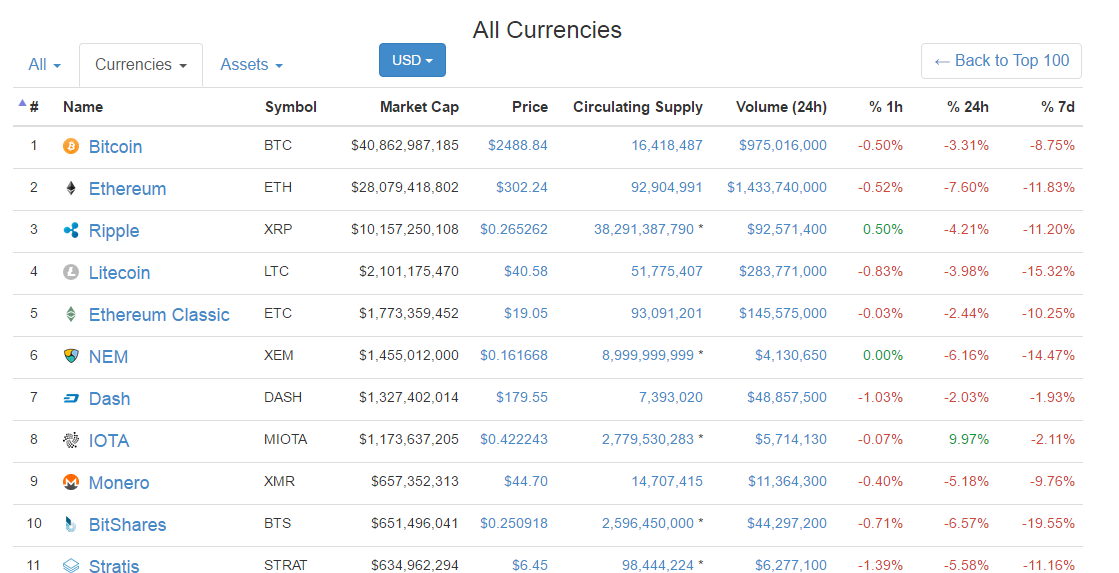The height and width of the screenshot is (573, 1119).
Task: Click the Ethereum Classic logo icon
Action: 71,314
